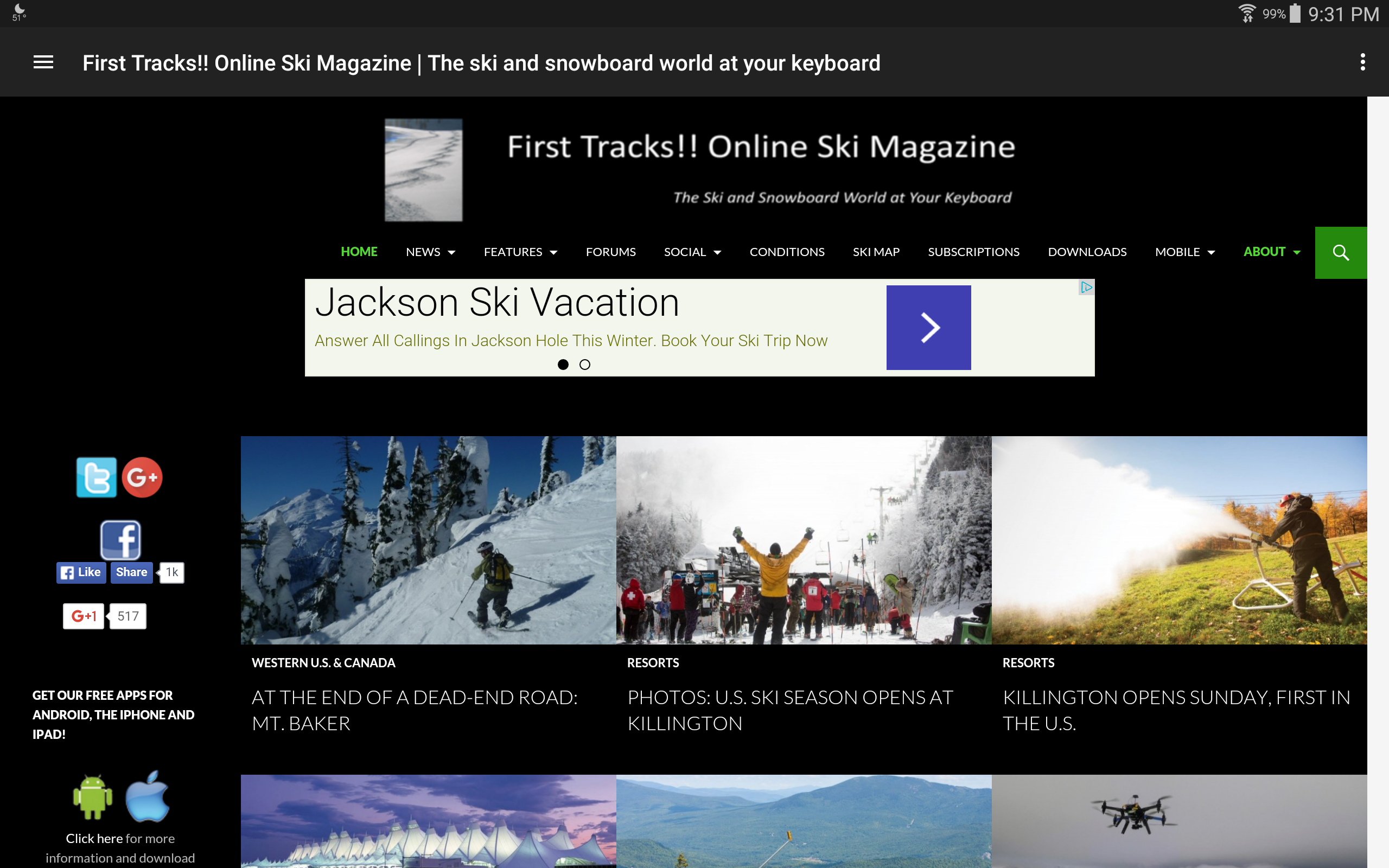Tap the 'Click here' app info link
This screenshot has height=868, width=1389.
pos(94,839)
